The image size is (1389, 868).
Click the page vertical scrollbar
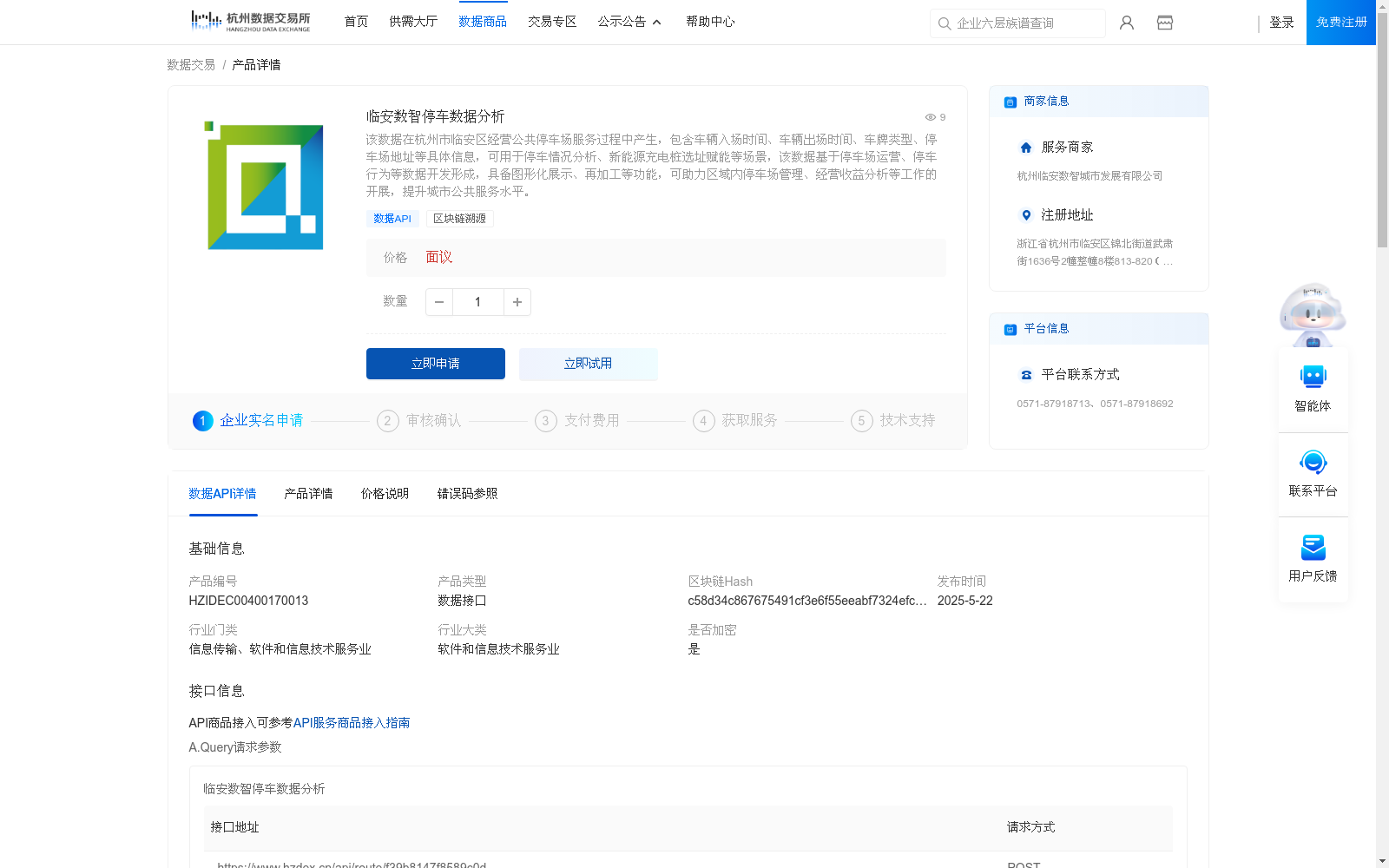click(x=1382, y=130)
